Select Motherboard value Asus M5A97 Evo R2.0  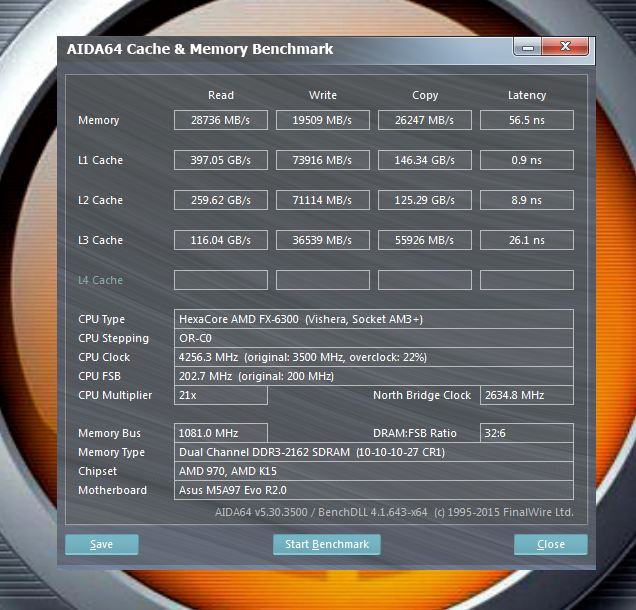coord(374,490)
